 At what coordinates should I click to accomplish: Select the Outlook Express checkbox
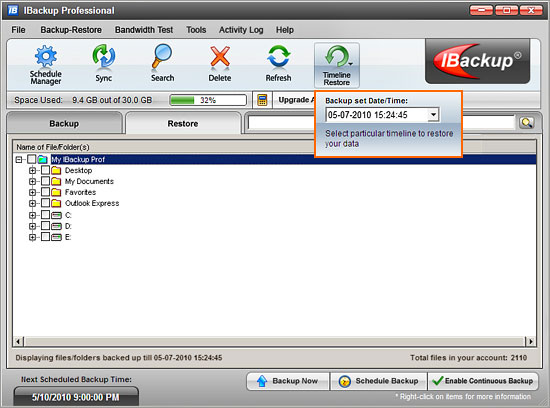[45, 203]
